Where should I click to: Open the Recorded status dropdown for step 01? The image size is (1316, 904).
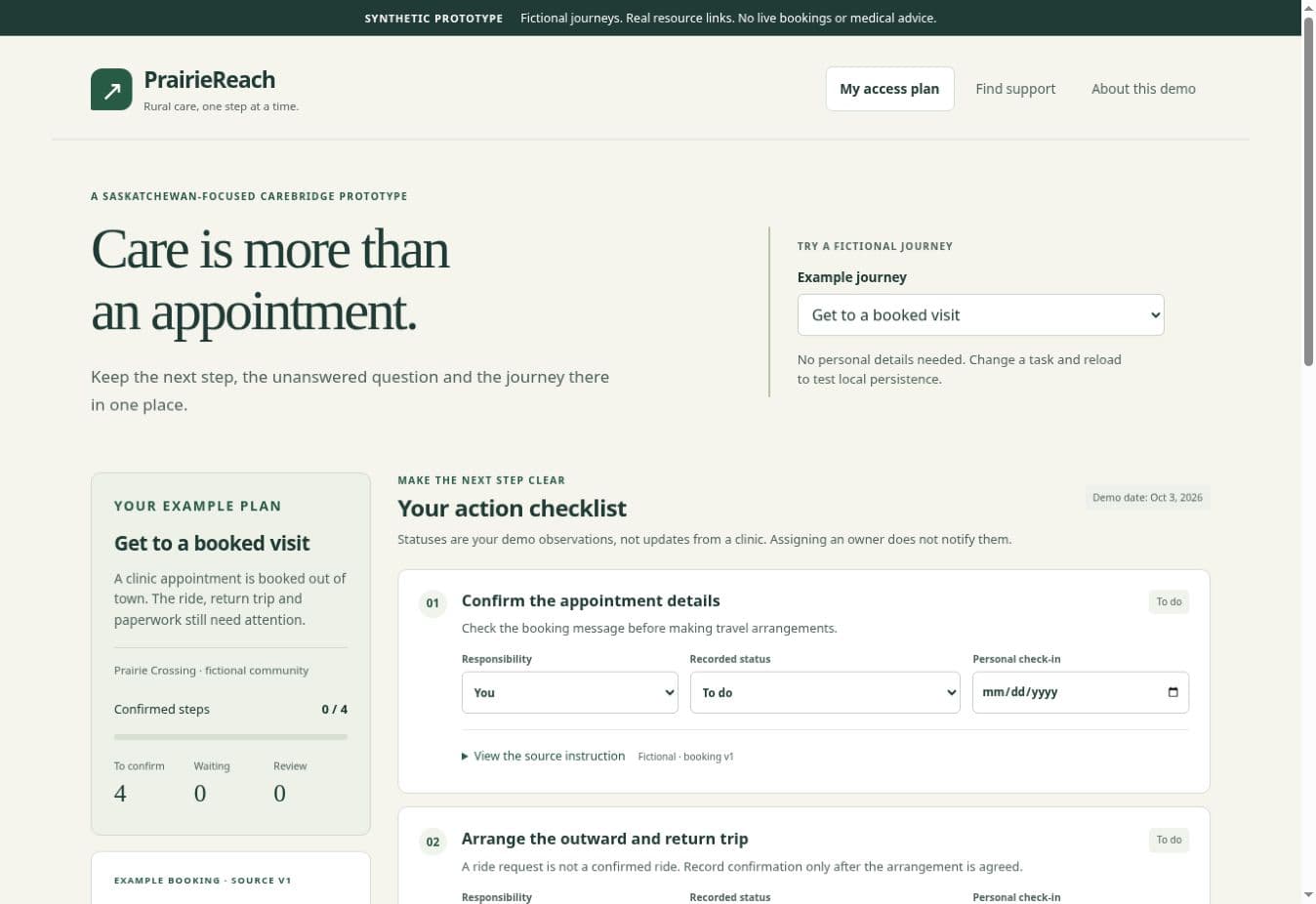pyautogui.click(x=825, y=692)
